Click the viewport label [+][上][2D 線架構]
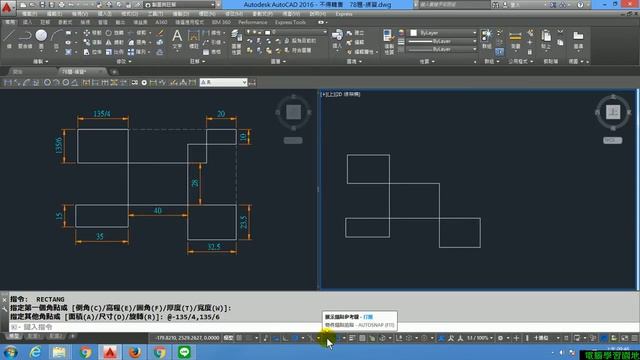Screen dimensions: 640x360 pos(341,94)
